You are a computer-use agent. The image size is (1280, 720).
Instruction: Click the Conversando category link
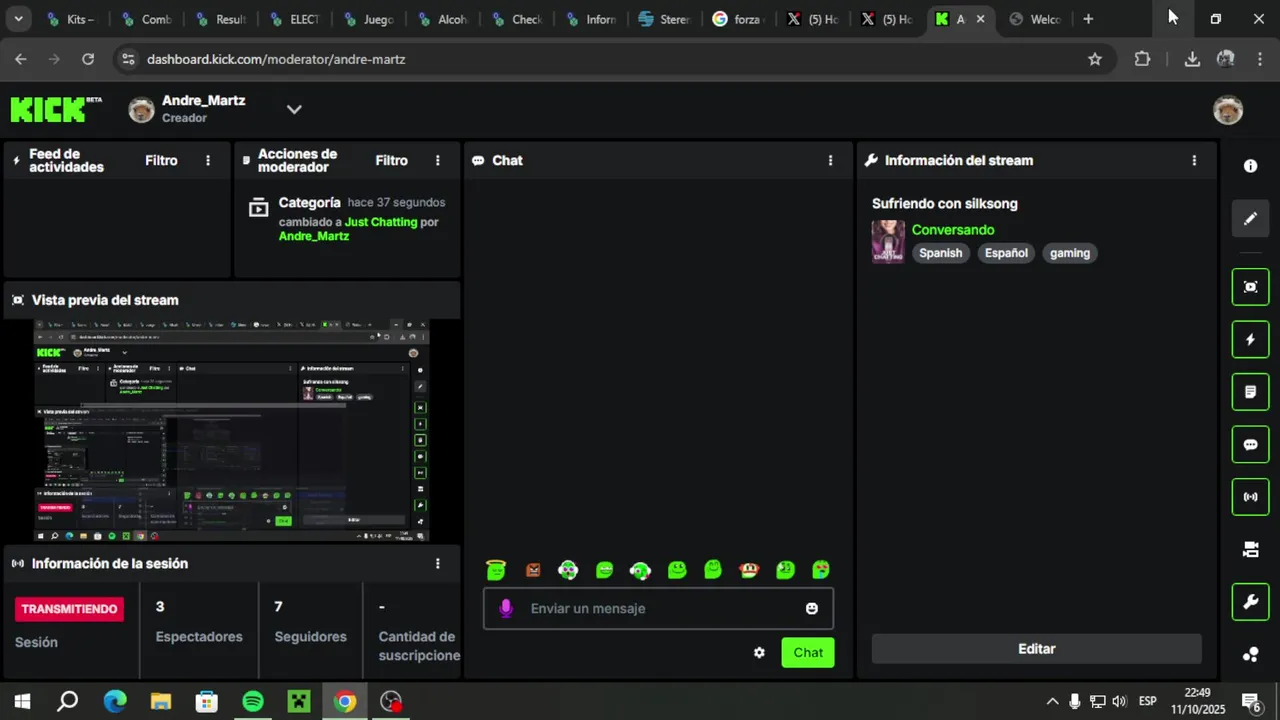pyautogui.click(x=953, y=230)
